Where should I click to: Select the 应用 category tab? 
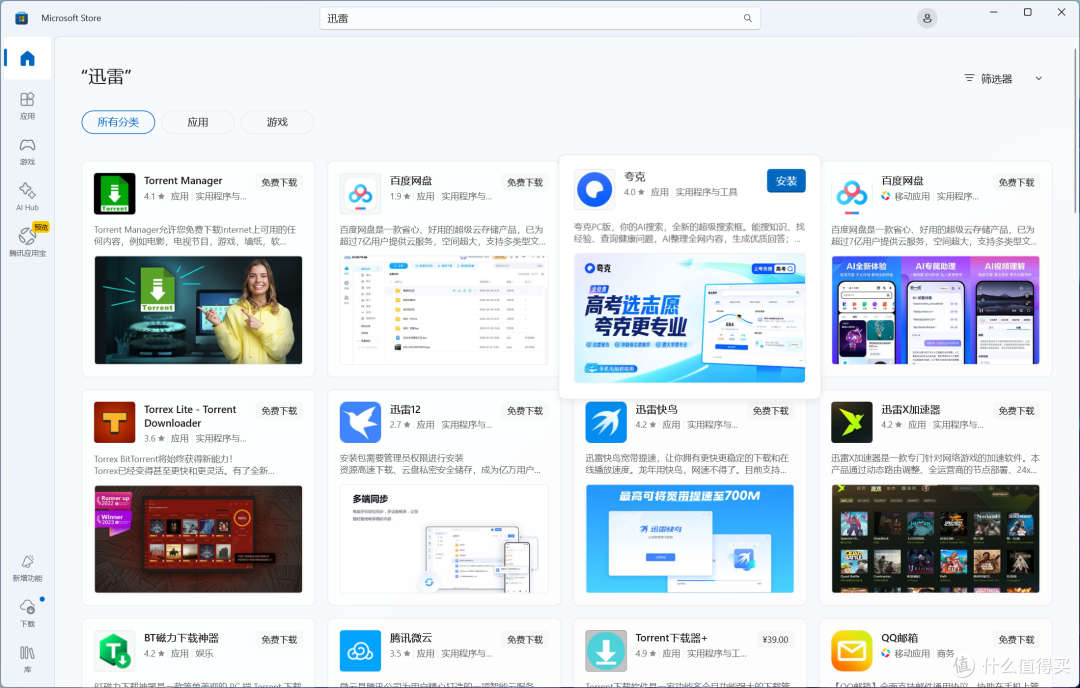coord(198,122)
